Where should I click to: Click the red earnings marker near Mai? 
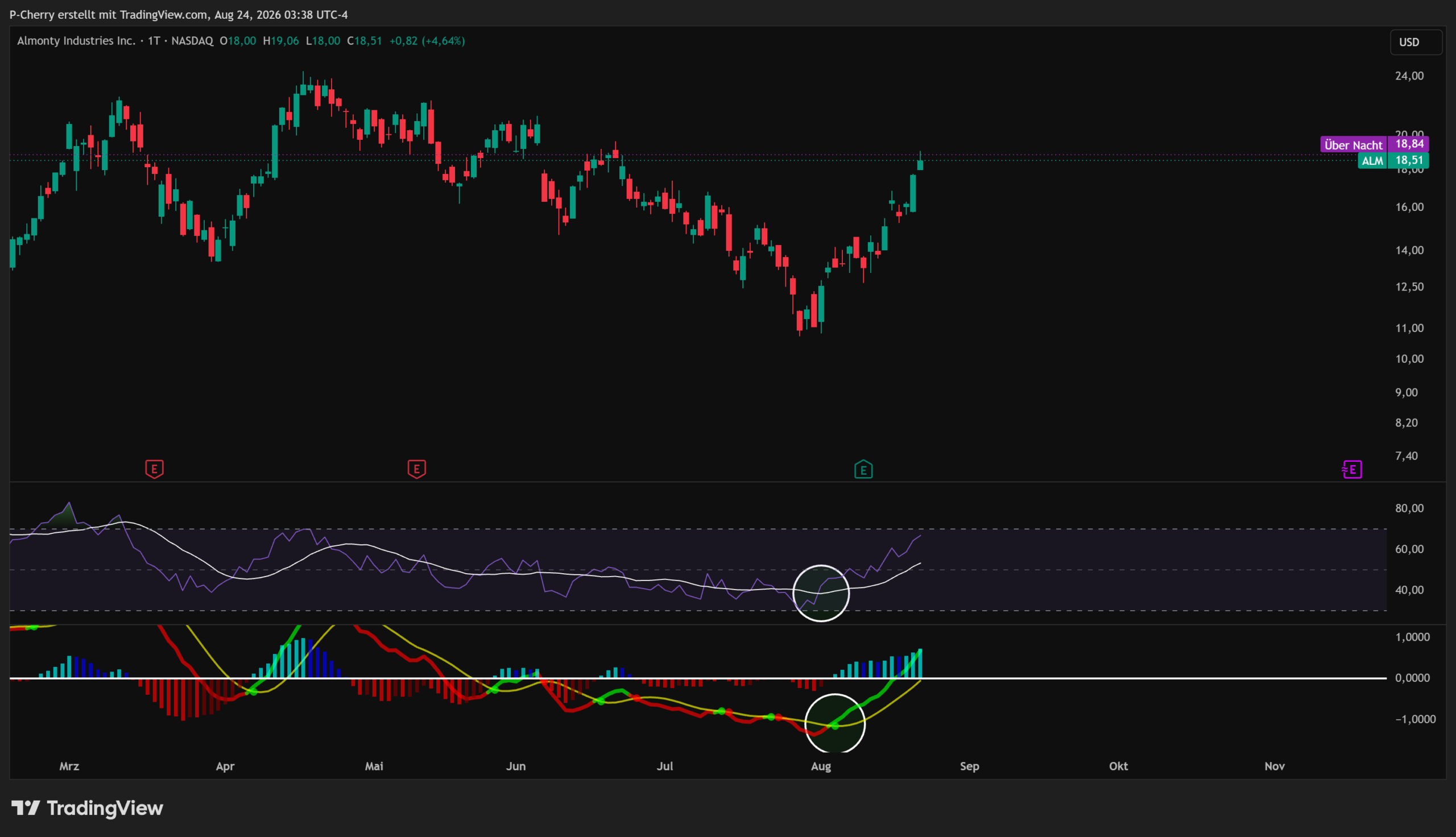tap(417, 469)
